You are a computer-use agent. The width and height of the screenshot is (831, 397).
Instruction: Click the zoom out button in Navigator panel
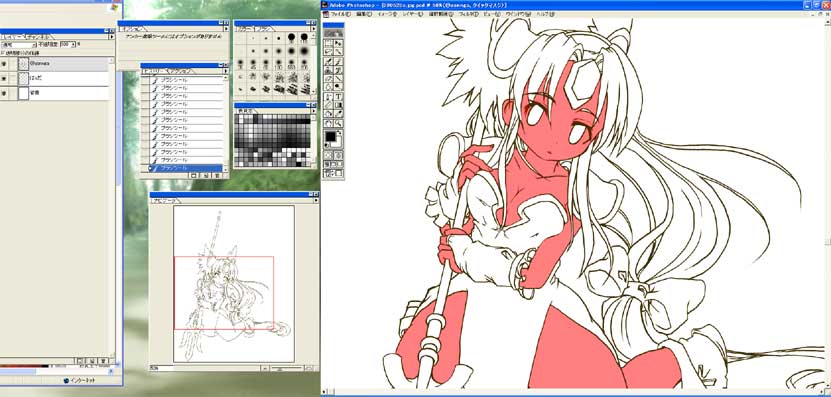point(266,368)
